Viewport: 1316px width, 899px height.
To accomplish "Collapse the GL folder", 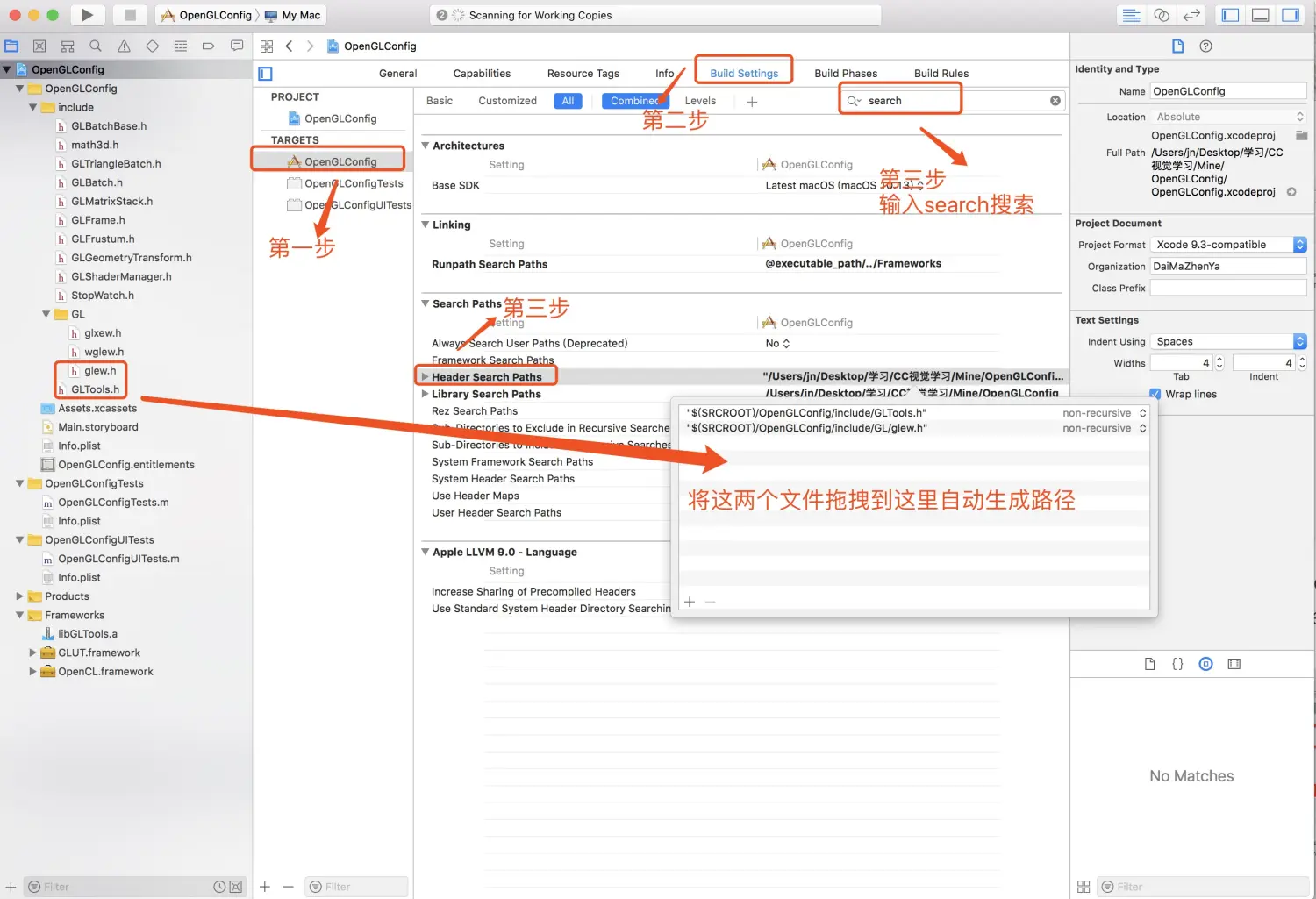I will (x=46, y=314).
